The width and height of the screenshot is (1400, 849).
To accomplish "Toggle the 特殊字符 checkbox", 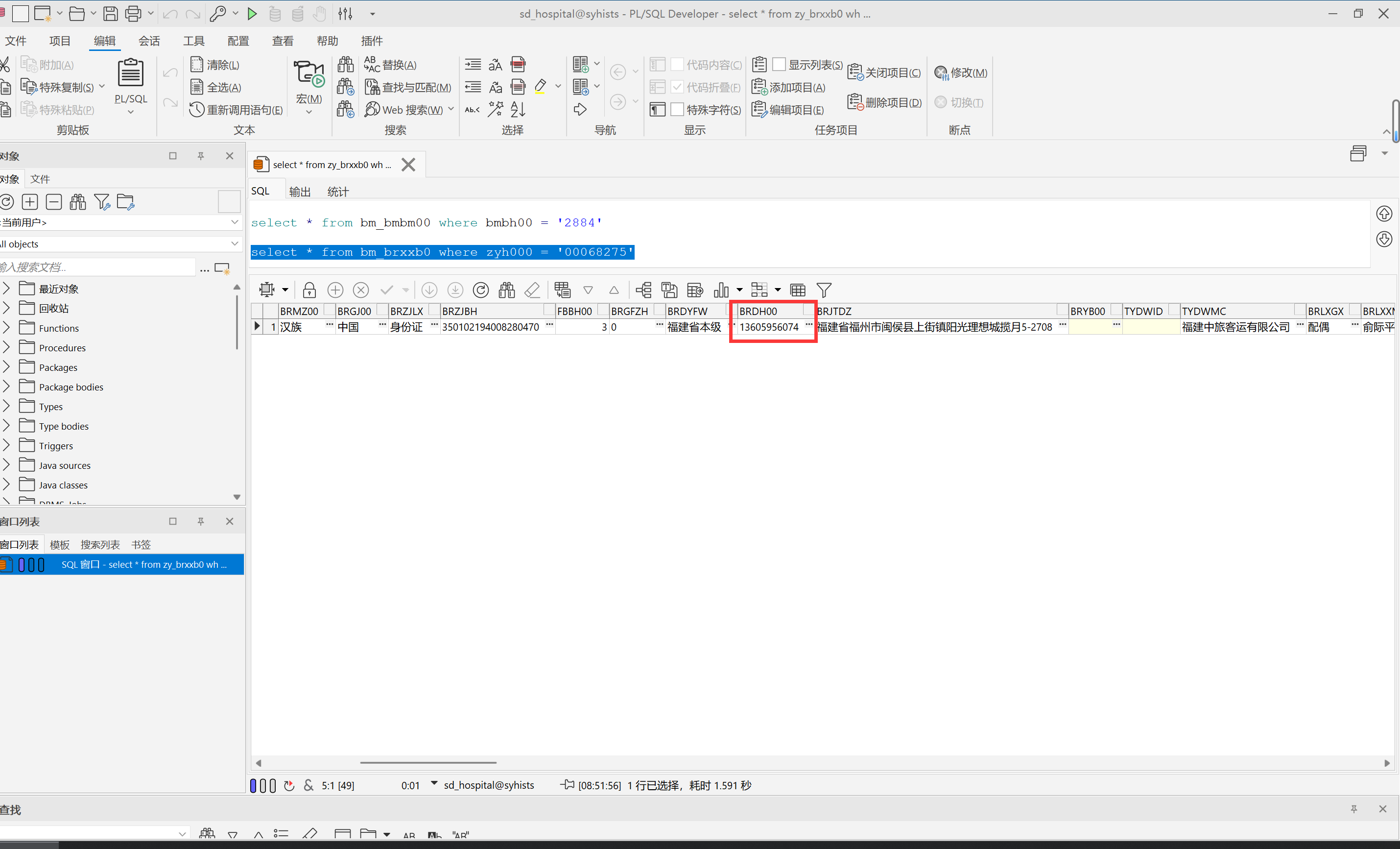I will click(677, 109).
